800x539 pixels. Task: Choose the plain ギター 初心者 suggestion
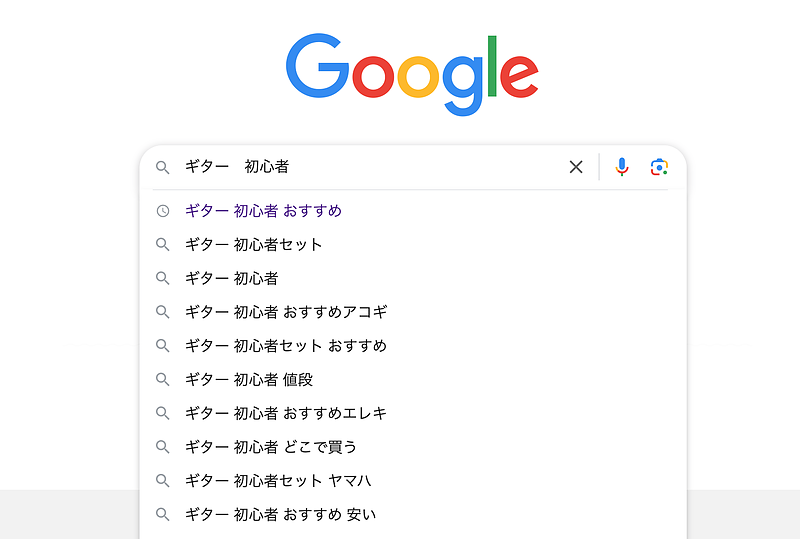point(231,278)
